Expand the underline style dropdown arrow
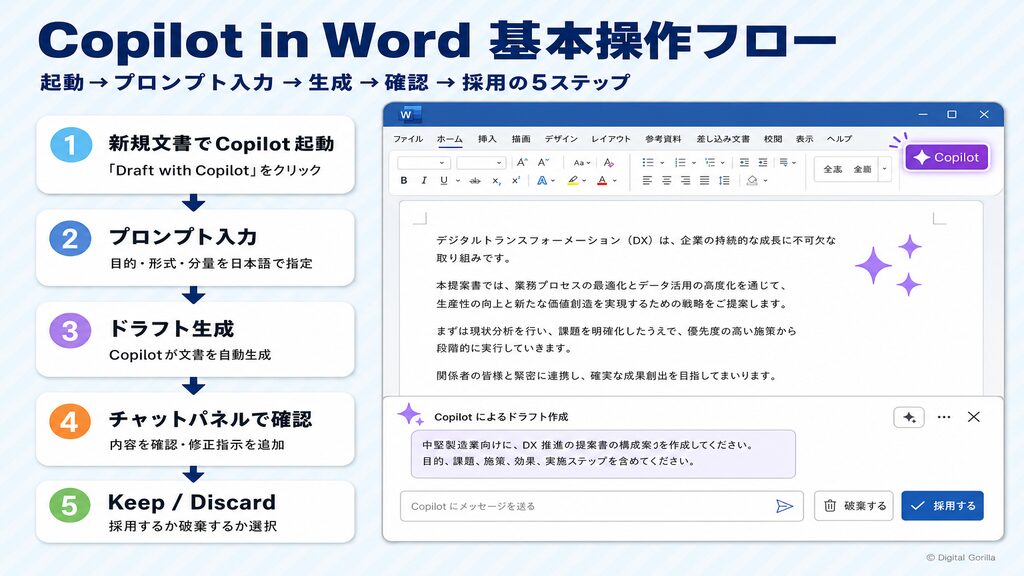The height and width of the screenshot is (576, 1024). 458,181
